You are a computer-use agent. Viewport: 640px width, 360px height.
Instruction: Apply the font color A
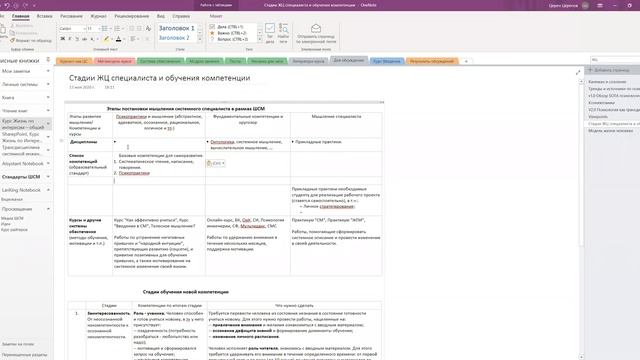118,39
